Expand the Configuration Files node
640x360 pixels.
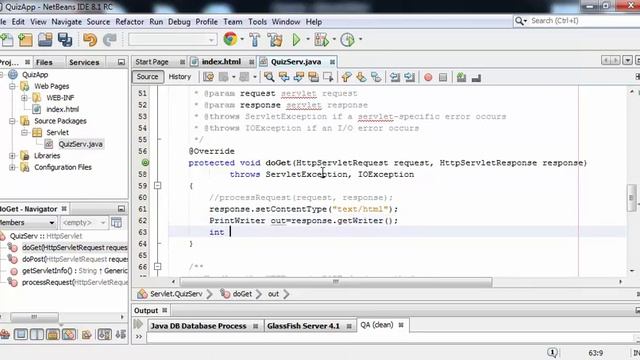coord(12,167)
